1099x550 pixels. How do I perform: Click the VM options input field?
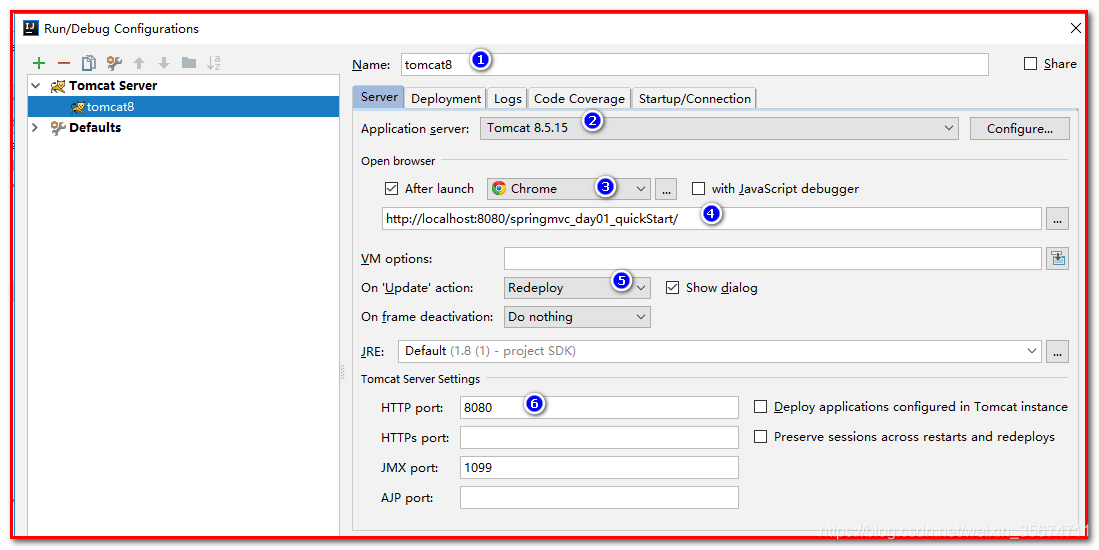click(772, 259)
